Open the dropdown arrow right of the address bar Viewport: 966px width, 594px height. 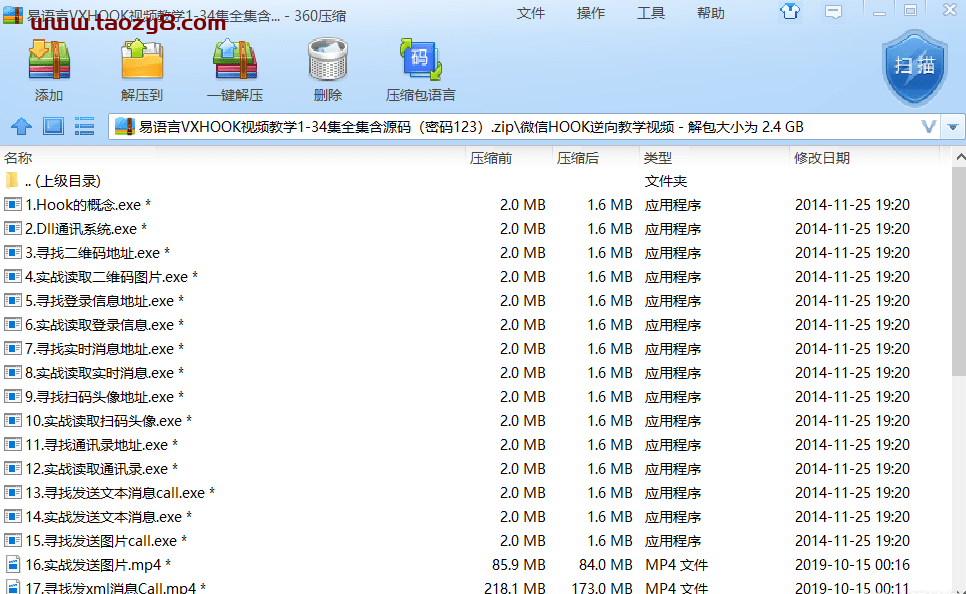[x=953, y=127]
